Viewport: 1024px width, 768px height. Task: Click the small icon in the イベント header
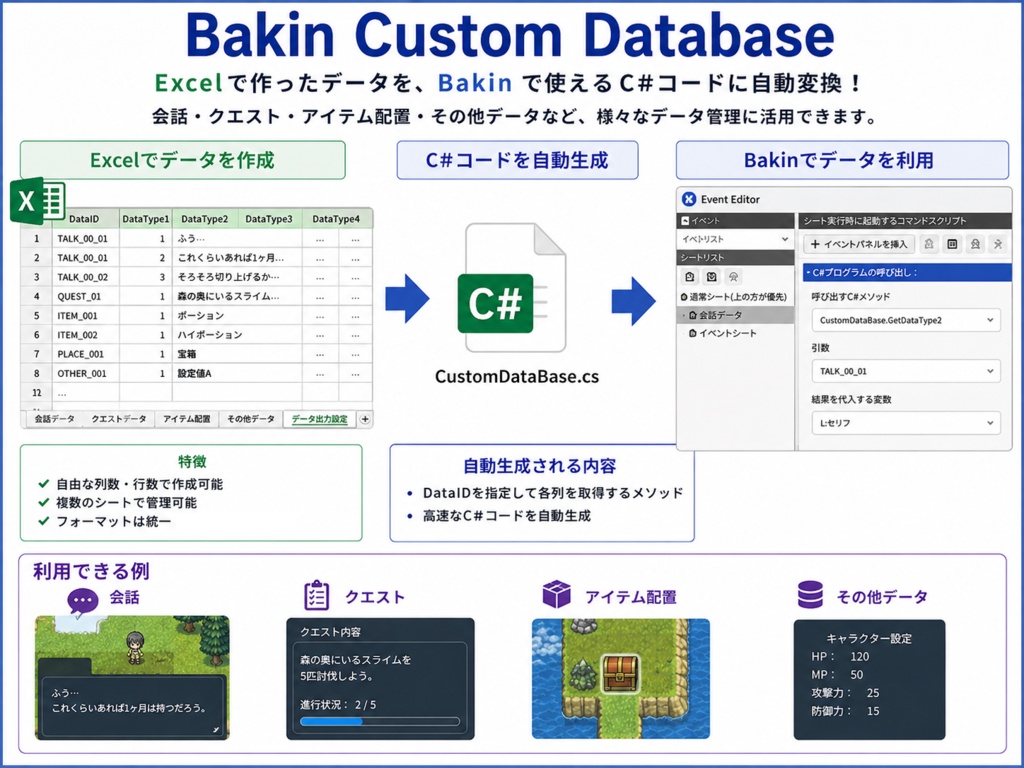(x=685, y=221)
